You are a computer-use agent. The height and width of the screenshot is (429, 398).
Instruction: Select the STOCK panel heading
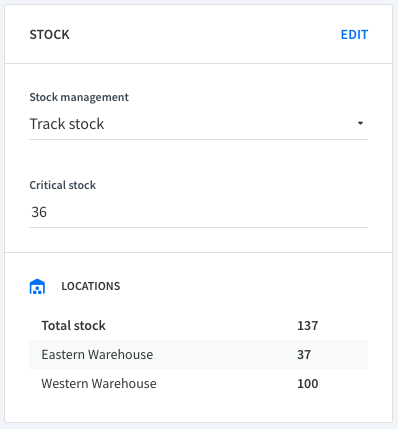pyautogui.click(x=49, y=35)
